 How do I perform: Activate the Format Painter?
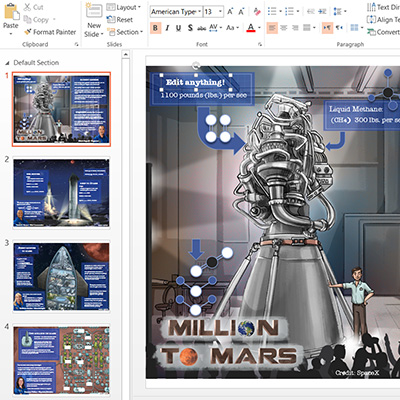tap(50, 32)
